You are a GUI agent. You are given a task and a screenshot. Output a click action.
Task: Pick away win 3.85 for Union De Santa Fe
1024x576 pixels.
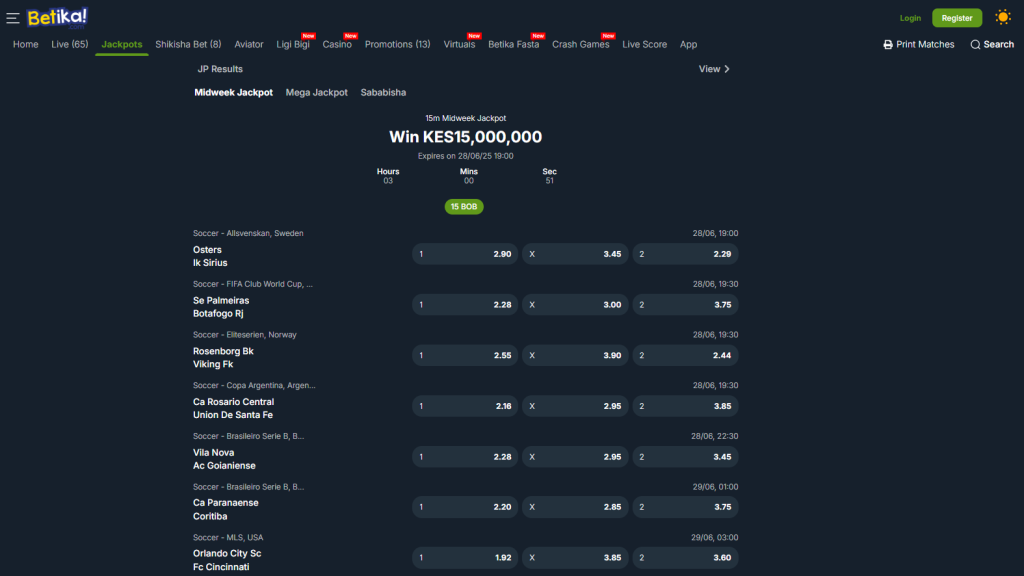pos(685,406)
